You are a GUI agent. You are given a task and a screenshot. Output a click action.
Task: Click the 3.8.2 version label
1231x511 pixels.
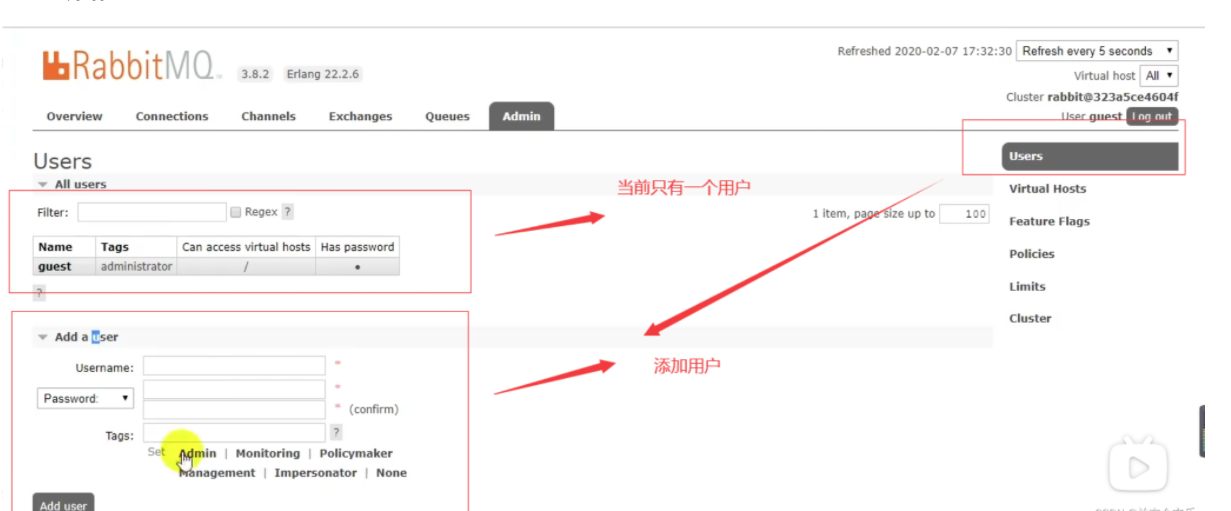pyautogui.click(x=257, y=74)
